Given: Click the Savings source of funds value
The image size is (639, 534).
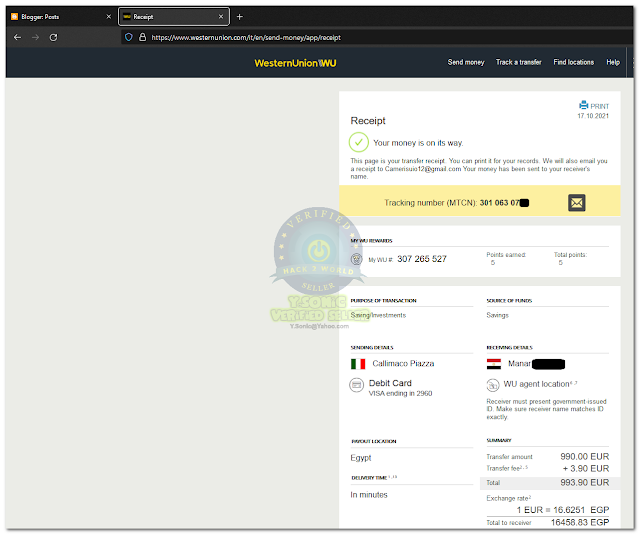Looking at the screenshot, I should coord(498,315).
